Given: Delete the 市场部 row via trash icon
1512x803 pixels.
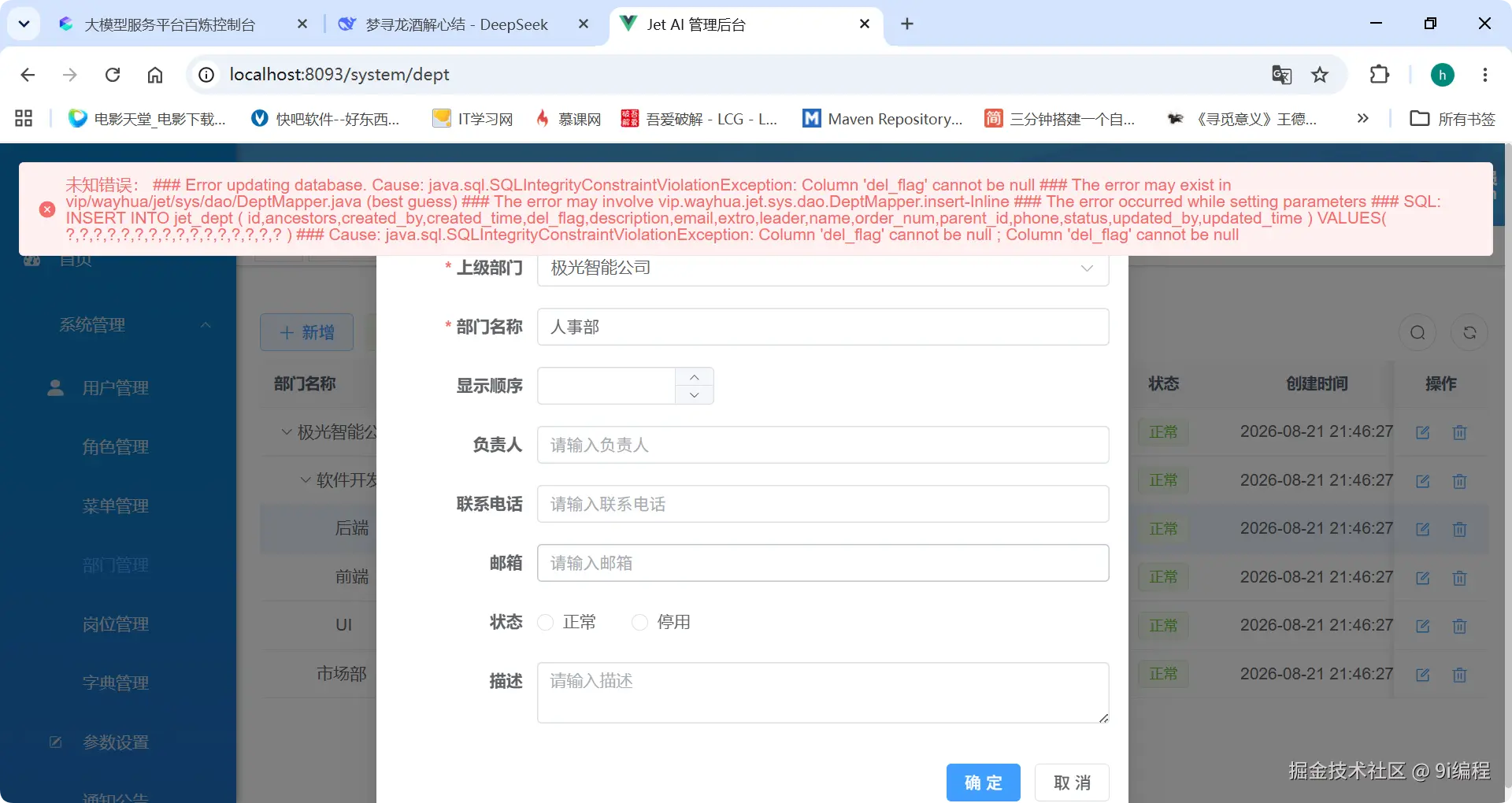Looking at the screenshot, I should (x=1459, y=675).
